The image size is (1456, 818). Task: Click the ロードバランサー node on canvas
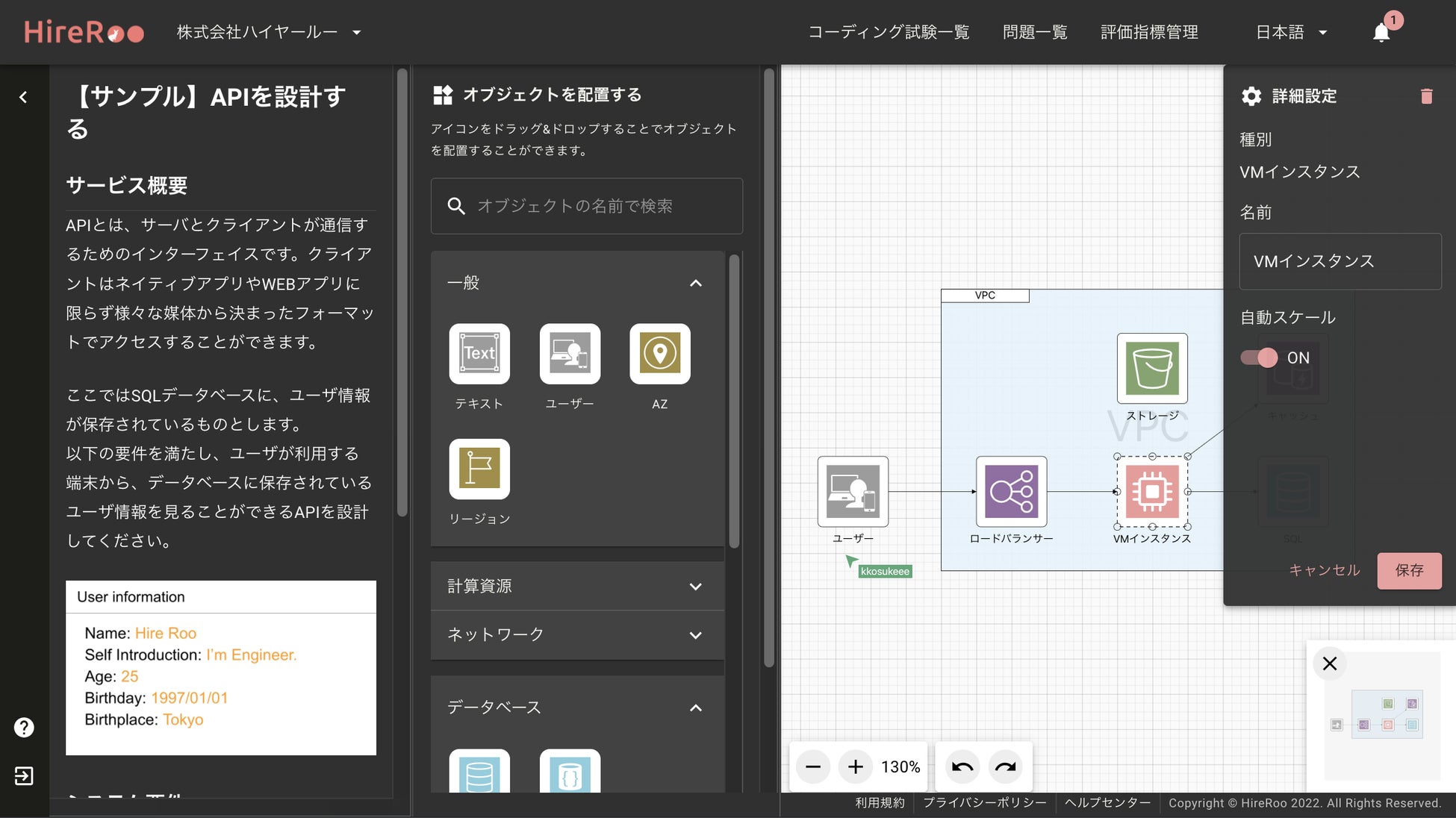(x=1011, y=492)
